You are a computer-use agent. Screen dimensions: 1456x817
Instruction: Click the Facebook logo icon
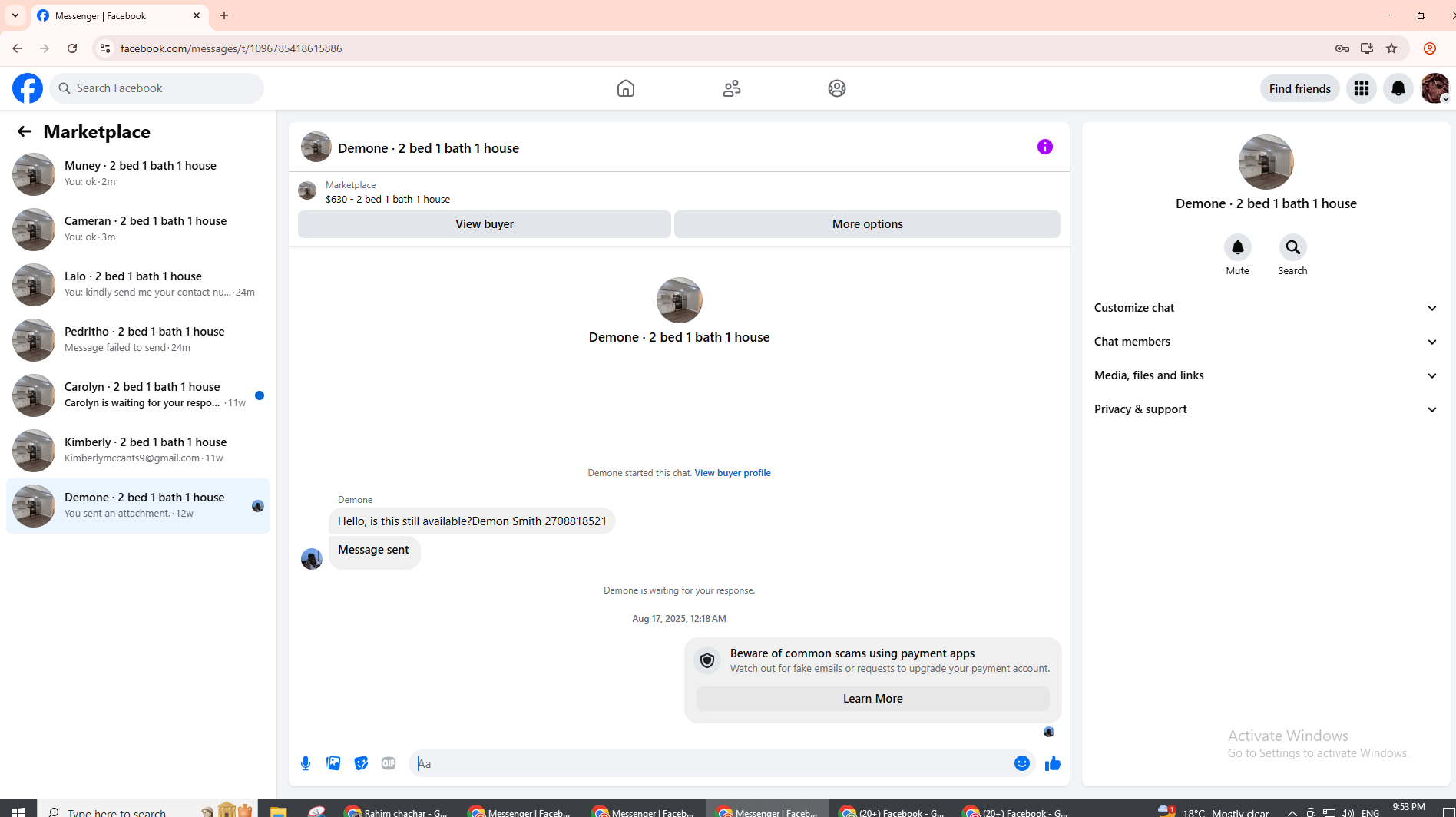(x=28, y=88)
